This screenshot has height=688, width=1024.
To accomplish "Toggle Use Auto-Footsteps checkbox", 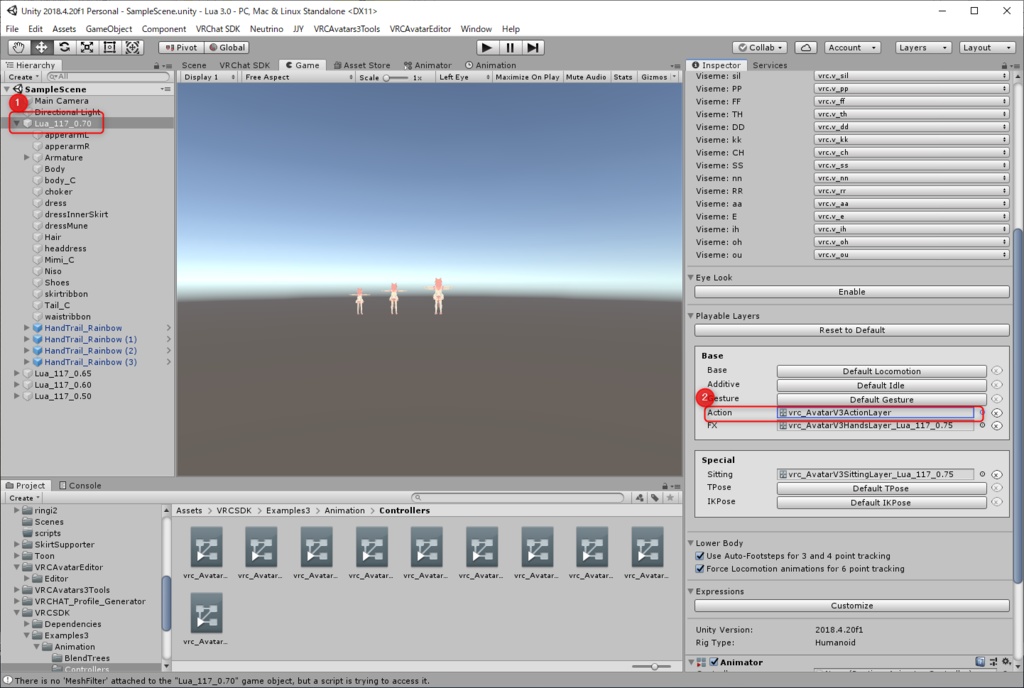I will tap(699, 556).
